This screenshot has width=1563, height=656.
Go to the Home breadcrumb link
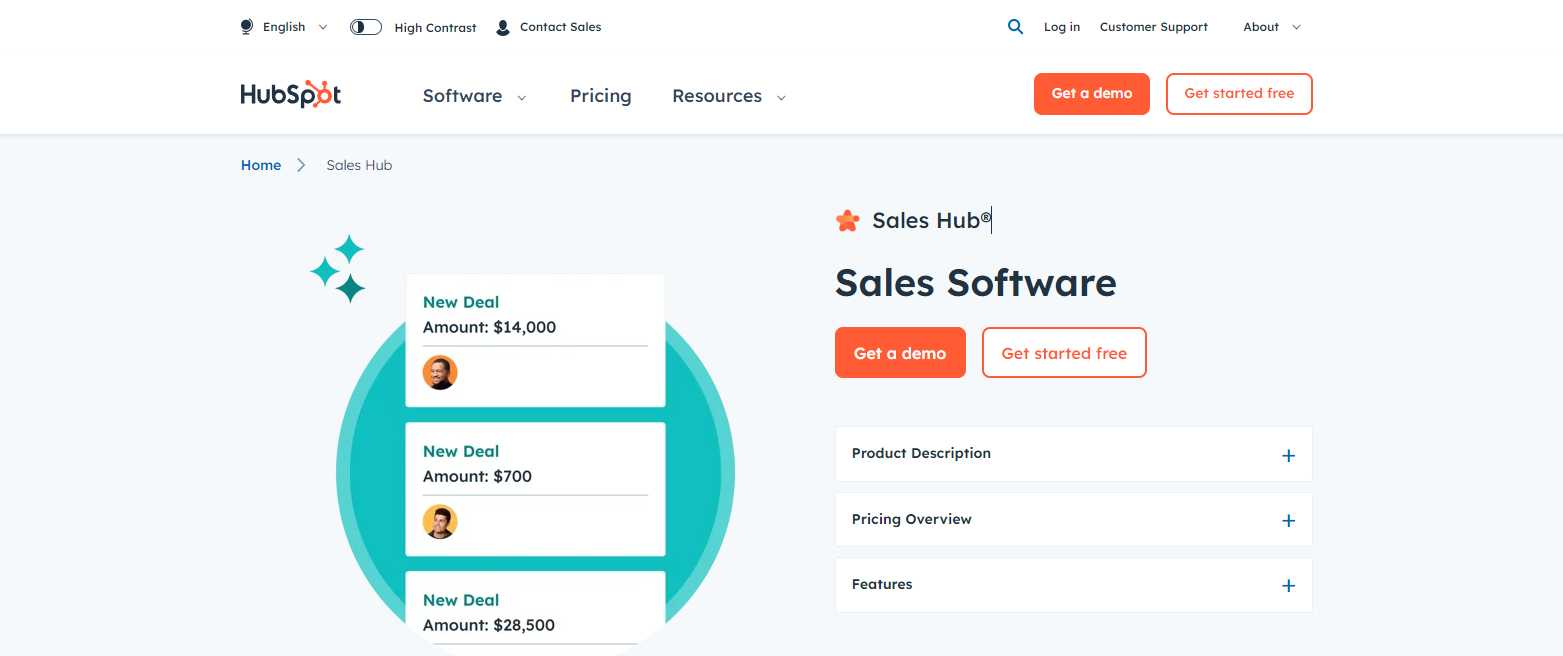point(261,165)
